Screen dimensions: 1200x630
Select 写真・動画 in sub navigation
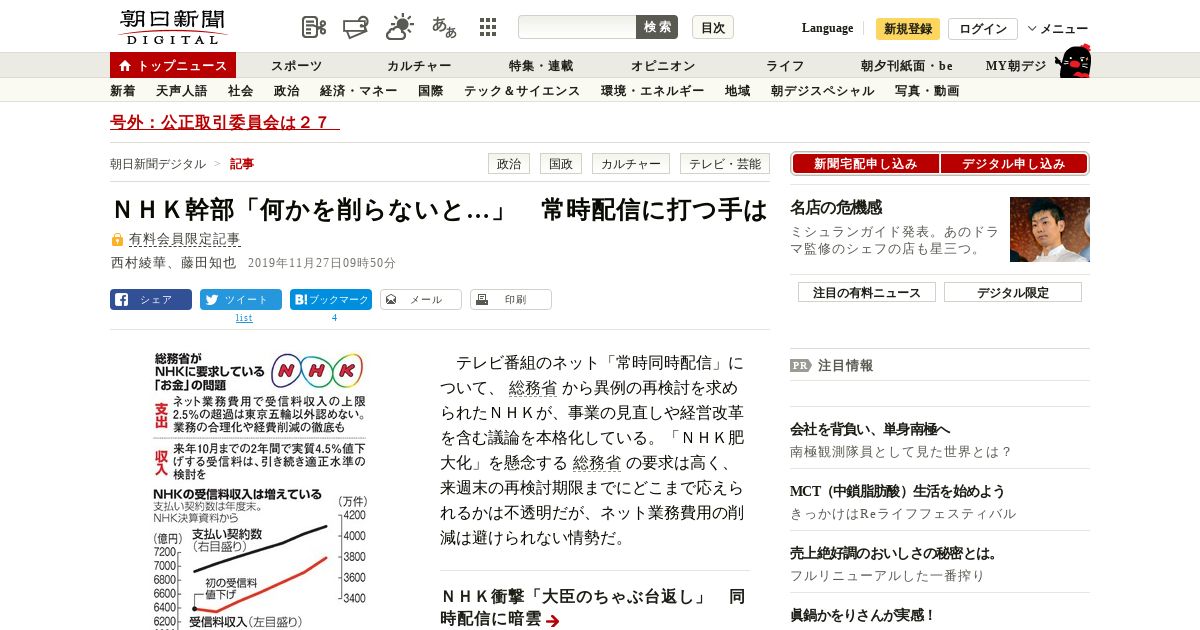tap(927, 91)
